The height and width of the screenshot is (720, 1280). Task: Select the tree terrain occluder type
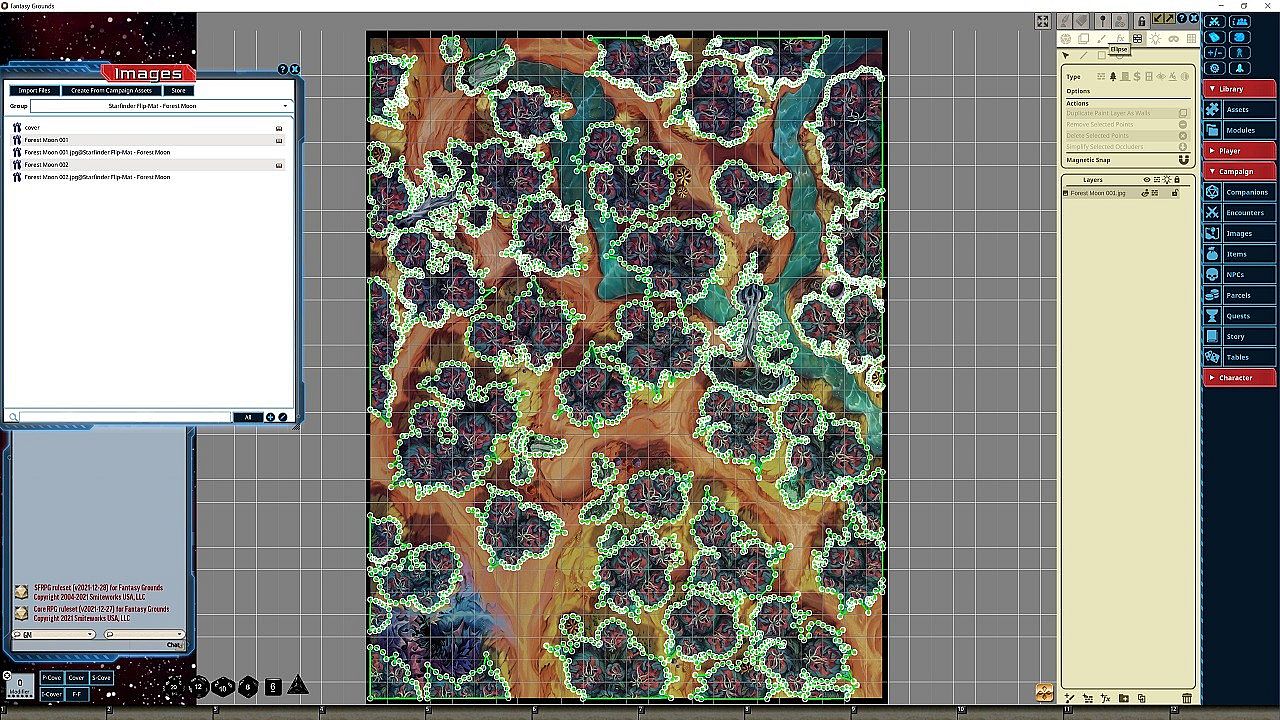coord(1113,77)
